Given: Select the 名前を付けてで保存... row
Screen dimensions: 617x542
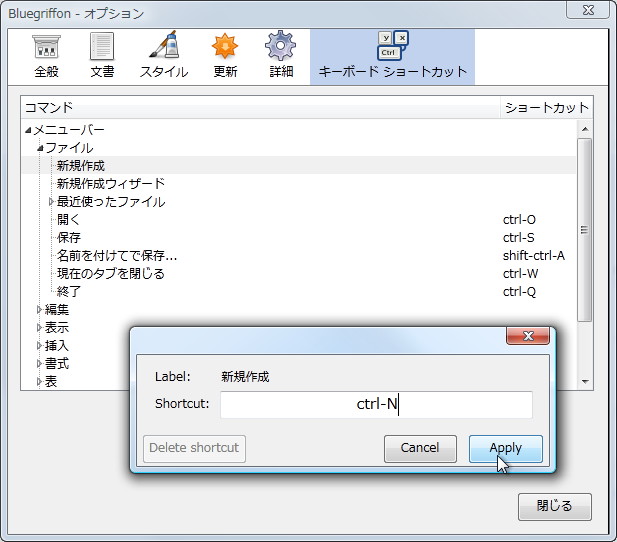Looking at the screenshot, I should pos(299,256).
